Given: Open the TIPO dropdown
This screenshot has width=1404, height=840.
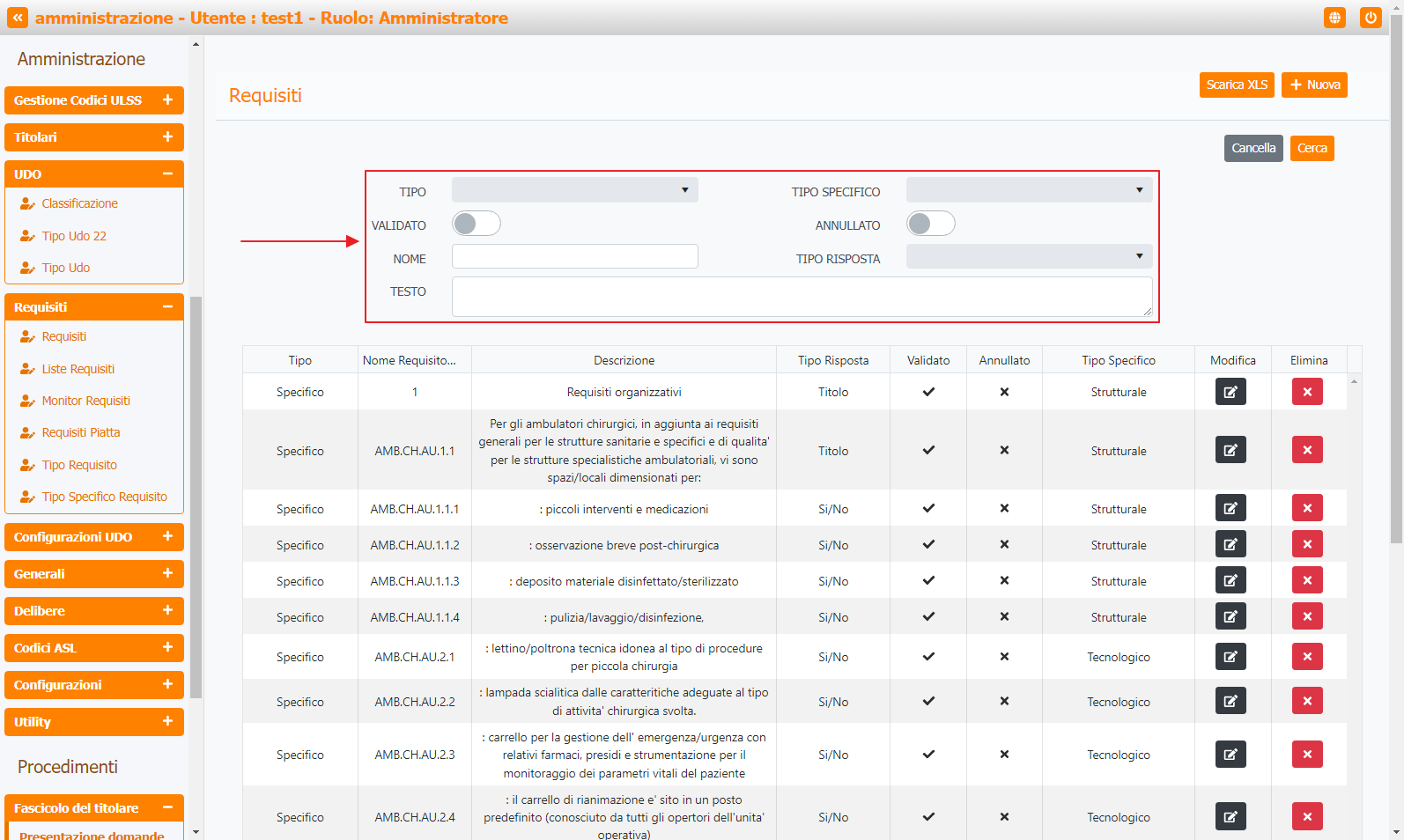Looking at the screenshot, I should click(574, 190).
